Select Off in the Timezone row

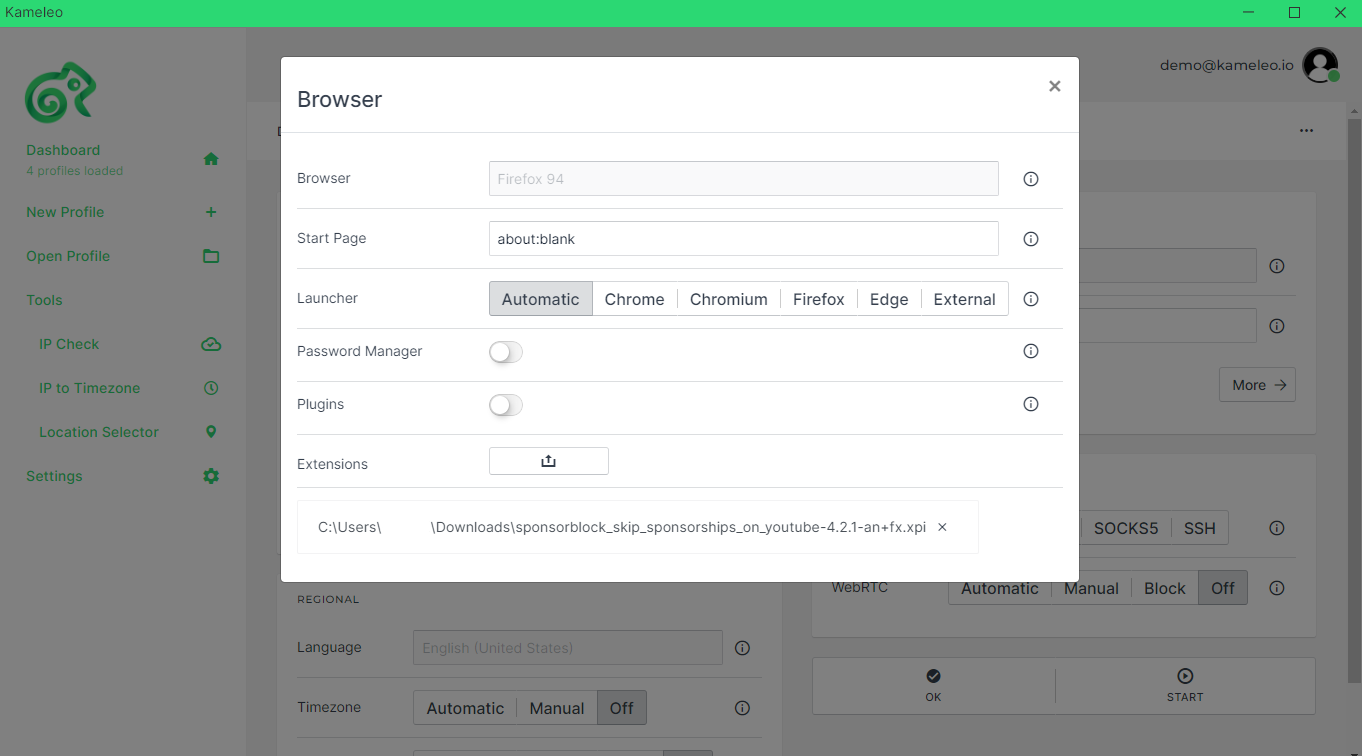(622, 708)
